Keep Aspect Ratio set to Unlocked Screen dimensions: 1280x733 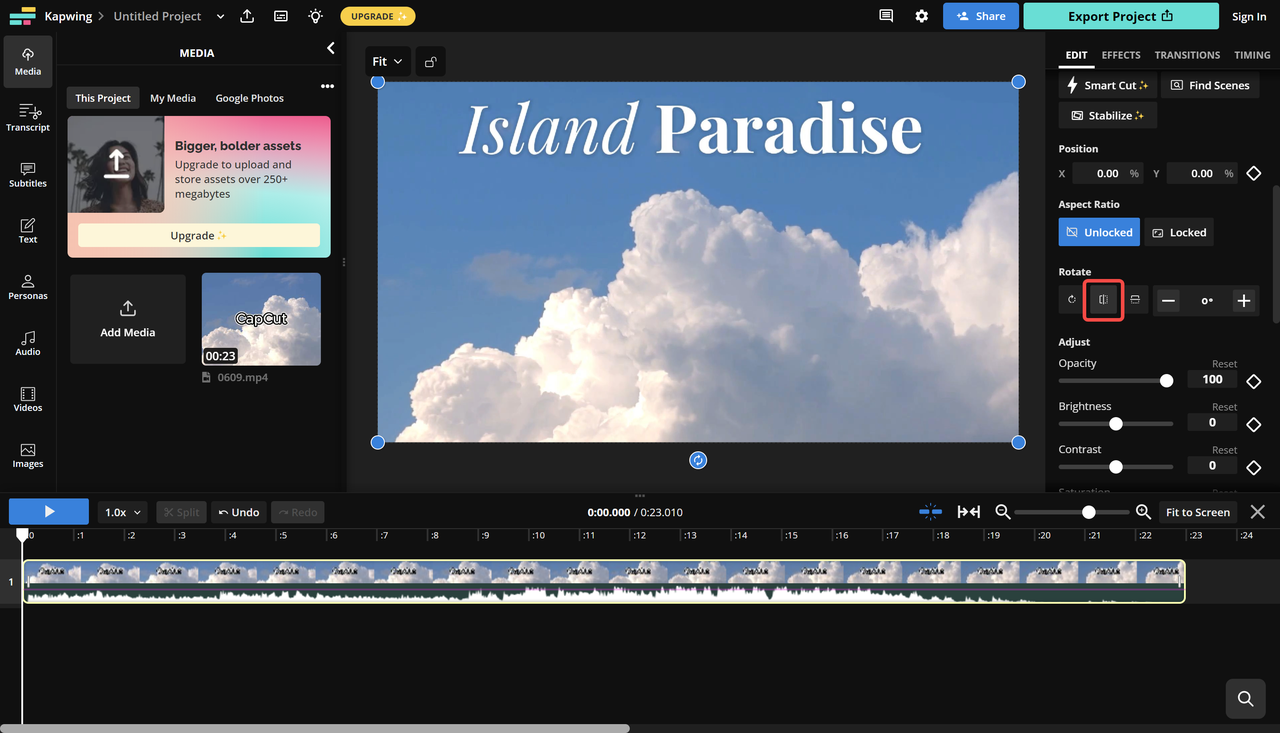1098,231
